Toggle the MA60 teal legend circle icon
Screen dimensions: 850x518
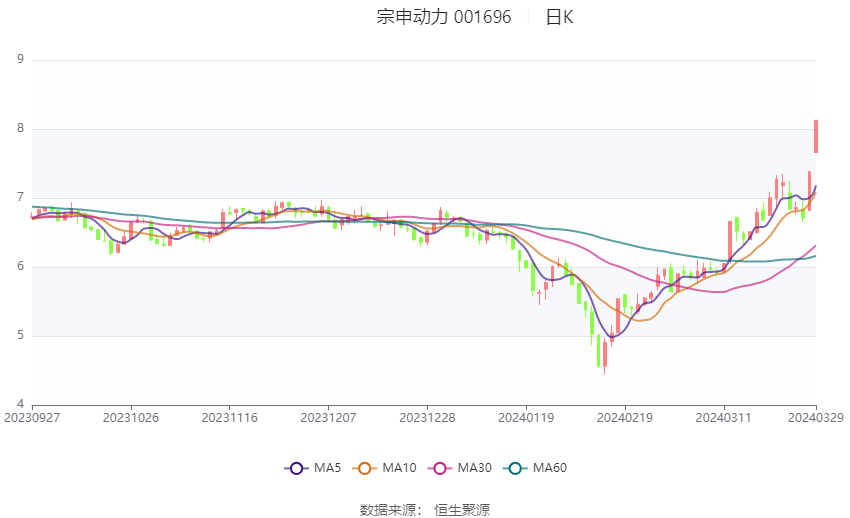pos(515,468)
